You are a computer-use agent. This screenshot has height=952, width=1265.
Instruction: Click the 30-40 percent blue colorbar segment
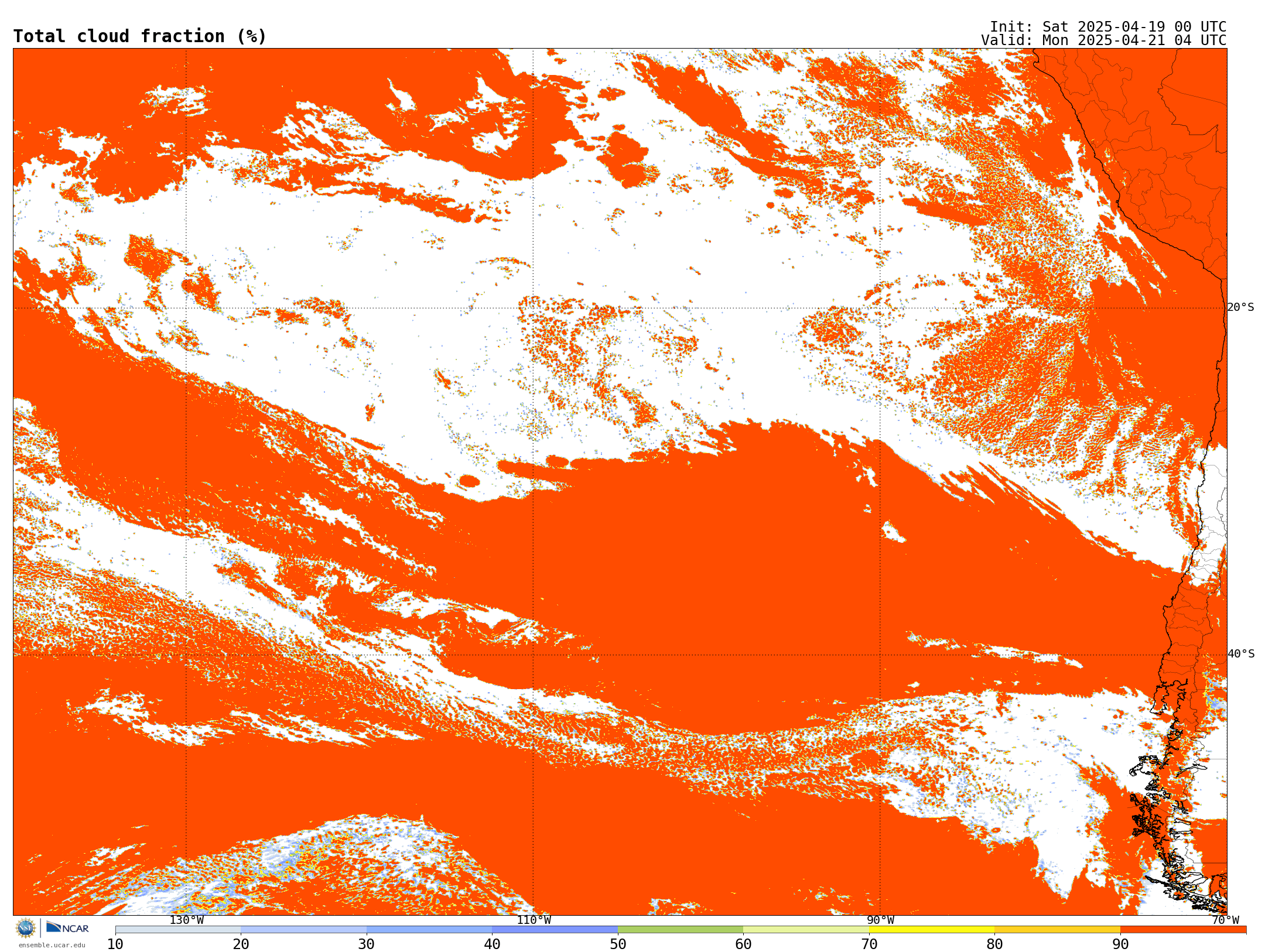(x=429, y=930)
